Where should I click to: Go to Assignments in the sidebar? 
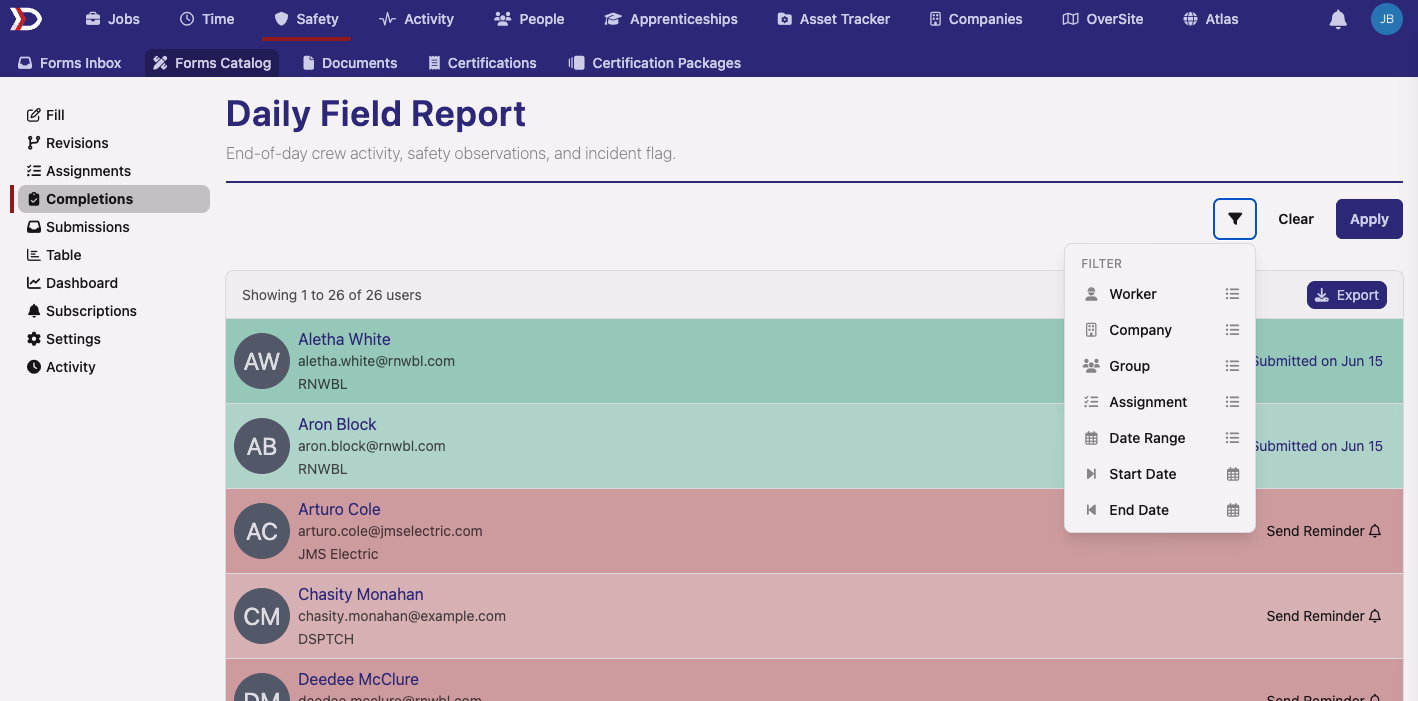tap(114, 171)
